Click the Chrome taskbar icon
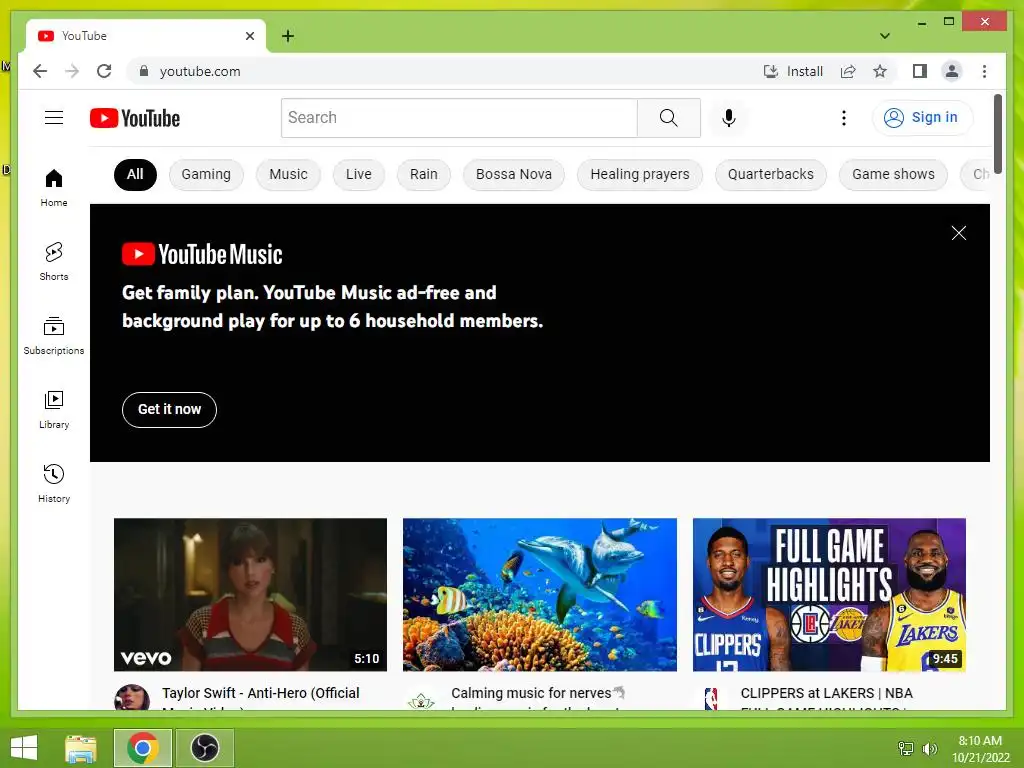1024x768 pixels. click(x=143, y=748)
